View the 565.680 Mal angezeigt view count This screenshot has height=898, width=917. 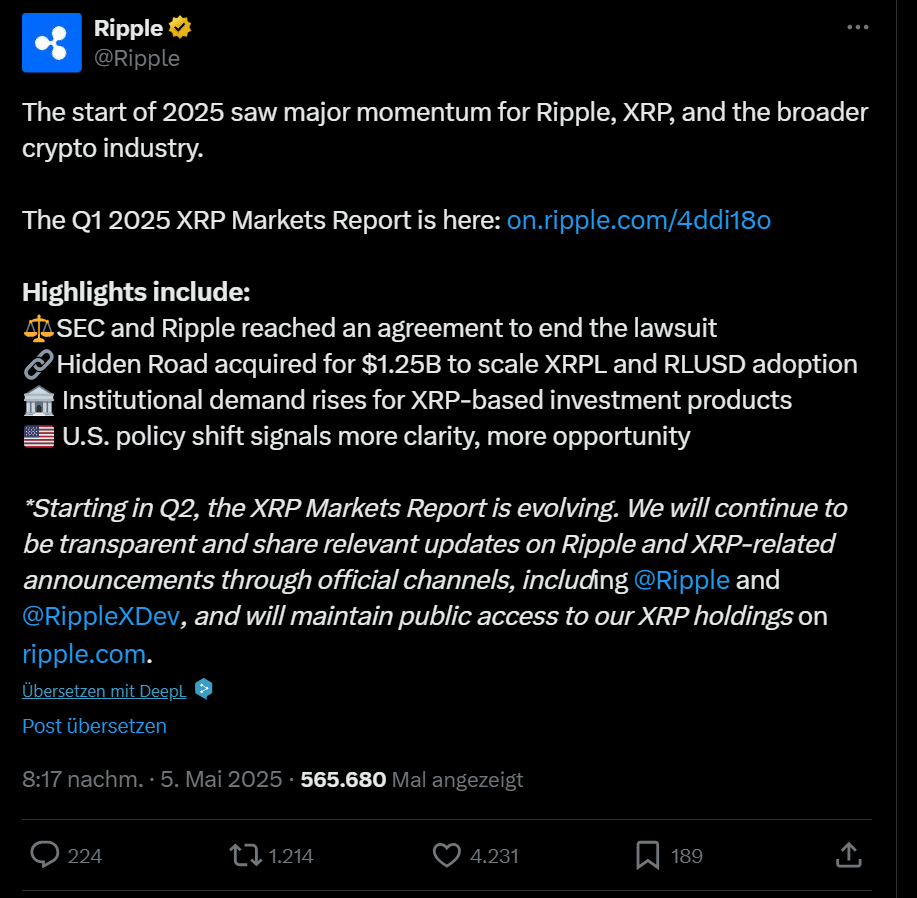411,779
